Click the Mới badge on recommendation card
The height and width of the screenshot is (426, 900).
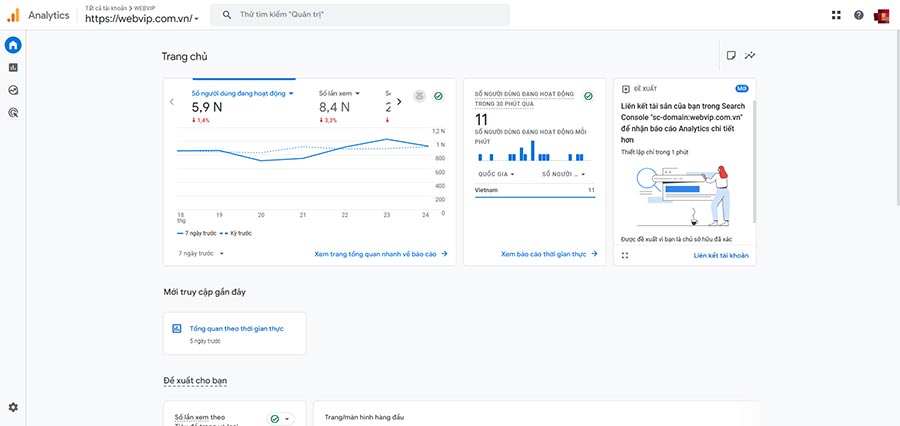click(x=742, y=89)
